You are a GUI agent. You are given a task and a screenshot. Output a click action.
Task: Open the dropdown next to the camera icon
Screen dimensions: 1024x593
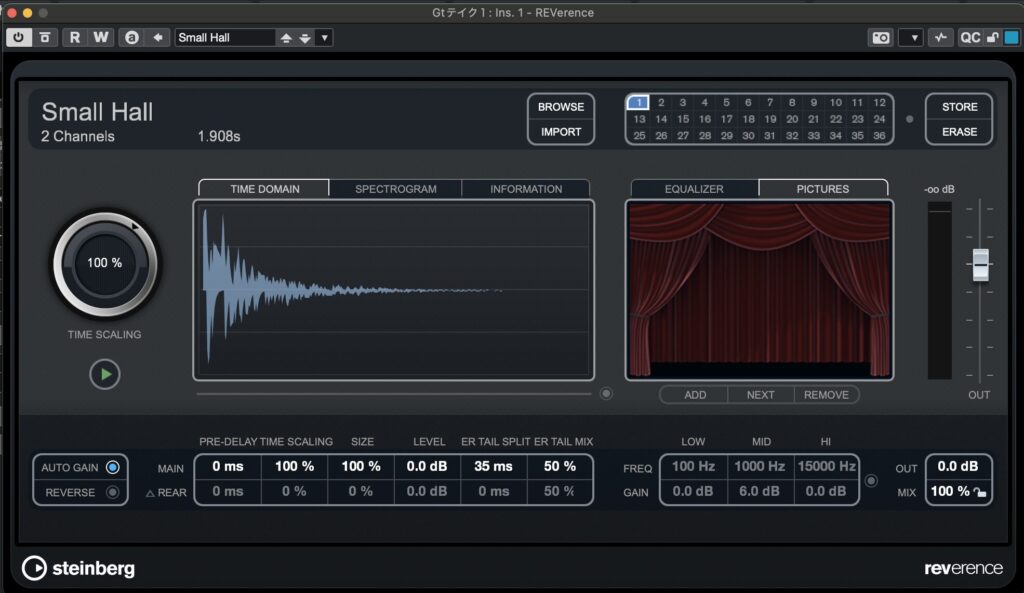[910, 38]
